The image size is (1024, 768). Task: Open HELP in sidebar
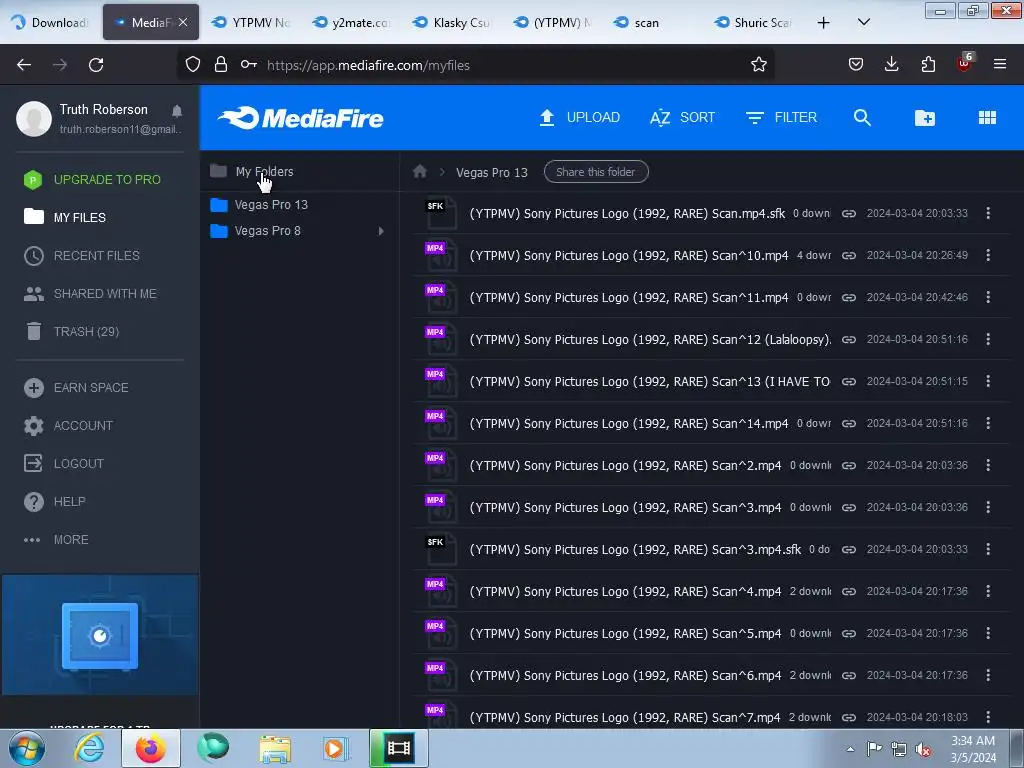pyautogui.click(x=55, y=502)
